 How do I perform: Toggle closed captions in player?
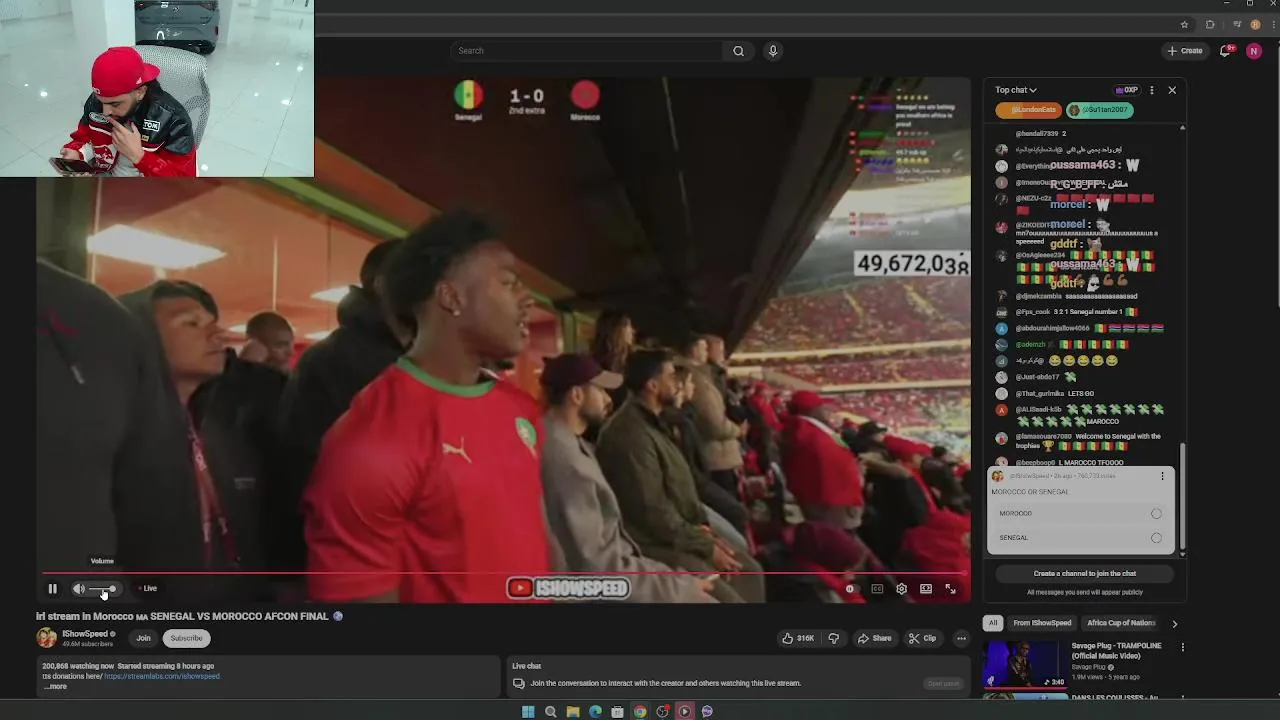[x=877, y=589]
